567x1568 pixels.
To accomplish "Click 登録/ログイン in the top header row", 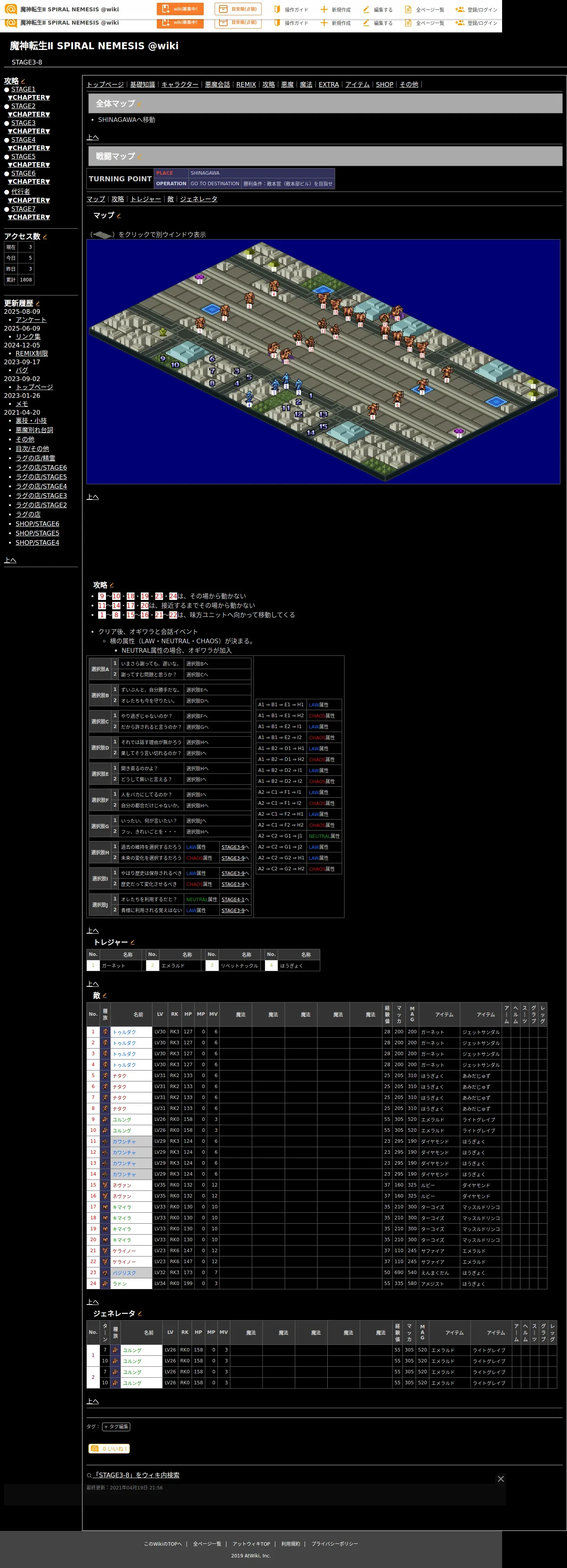I will [476, 10].
